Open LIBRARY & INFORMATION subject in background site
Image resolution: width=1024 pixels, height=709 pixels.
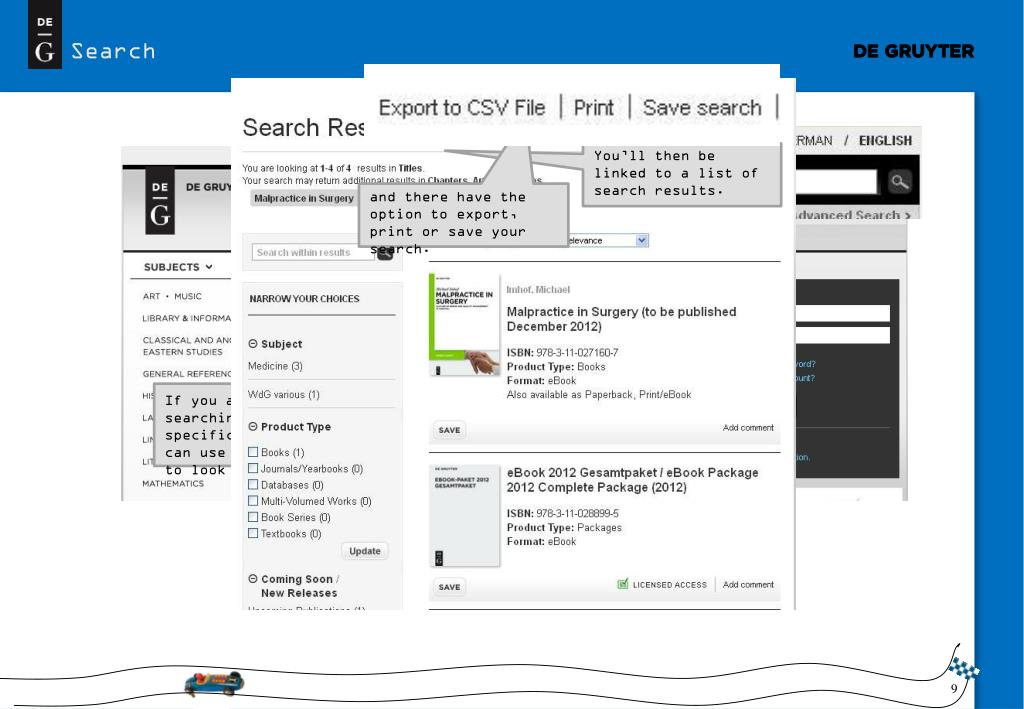click(x=186, y=318)
